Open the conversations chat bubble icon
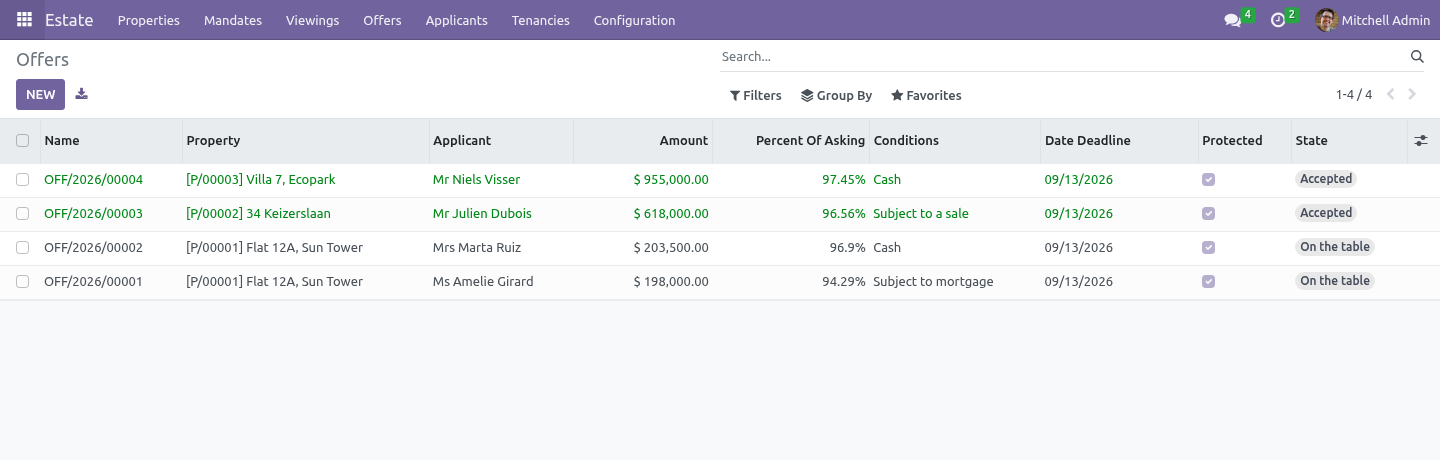Image resolution: width=1440 pixels, height=460 pixels. pyautogui.click(x=1232, y=20)
